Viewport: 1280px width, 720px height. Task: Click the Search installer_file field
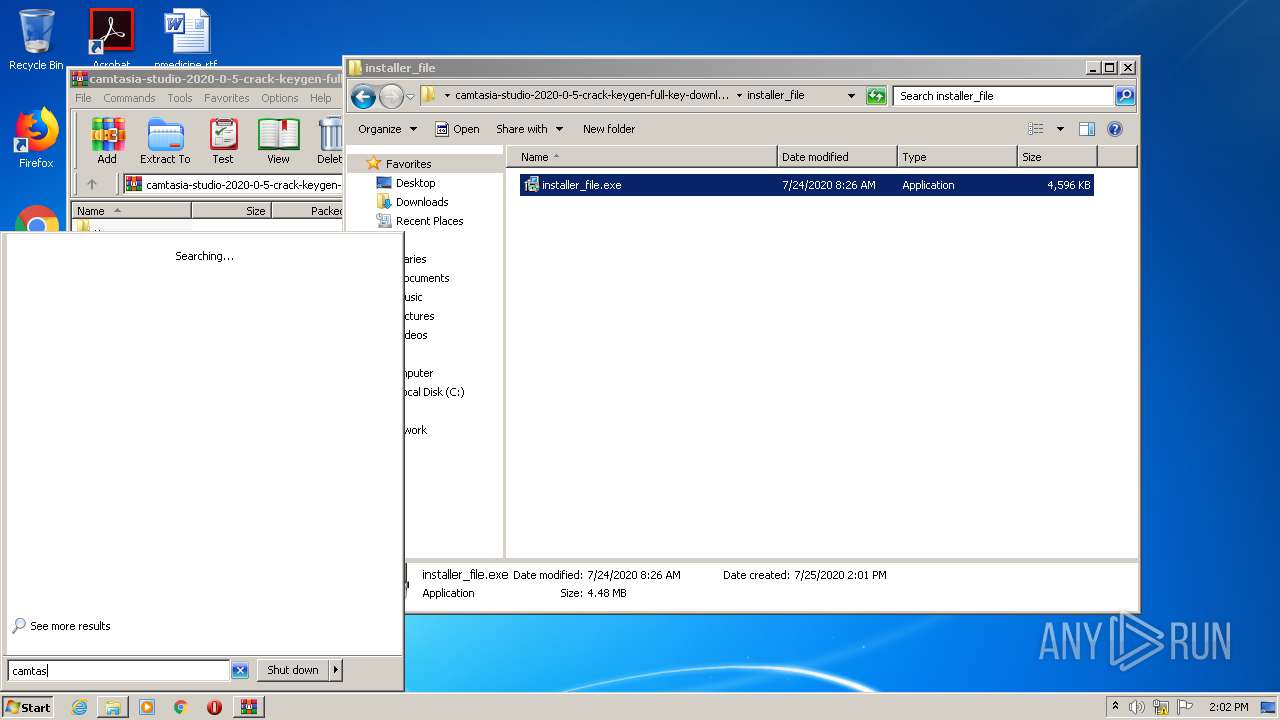(x=1003, y=96)
